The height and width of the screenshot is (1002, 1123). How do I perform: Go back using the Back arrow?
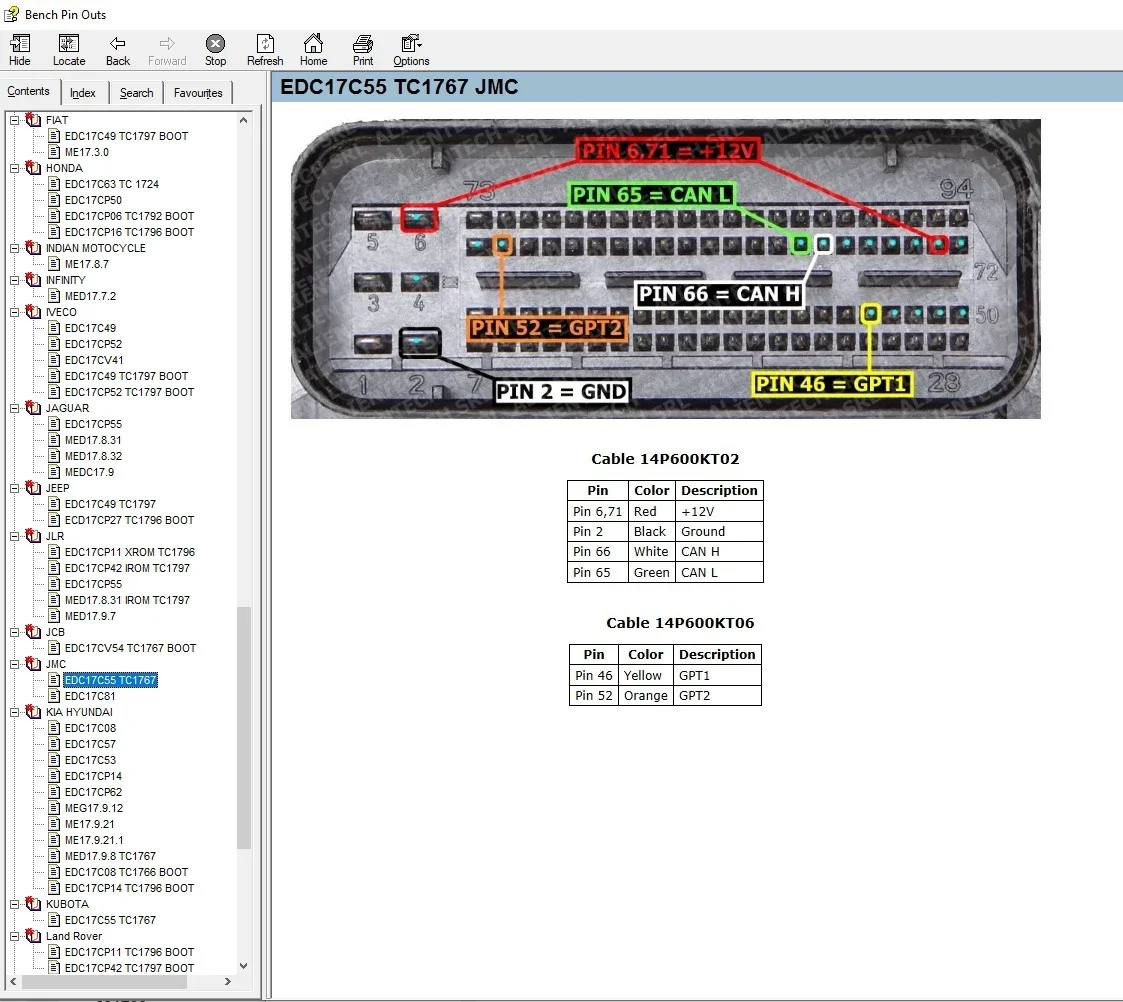[118, 50]
